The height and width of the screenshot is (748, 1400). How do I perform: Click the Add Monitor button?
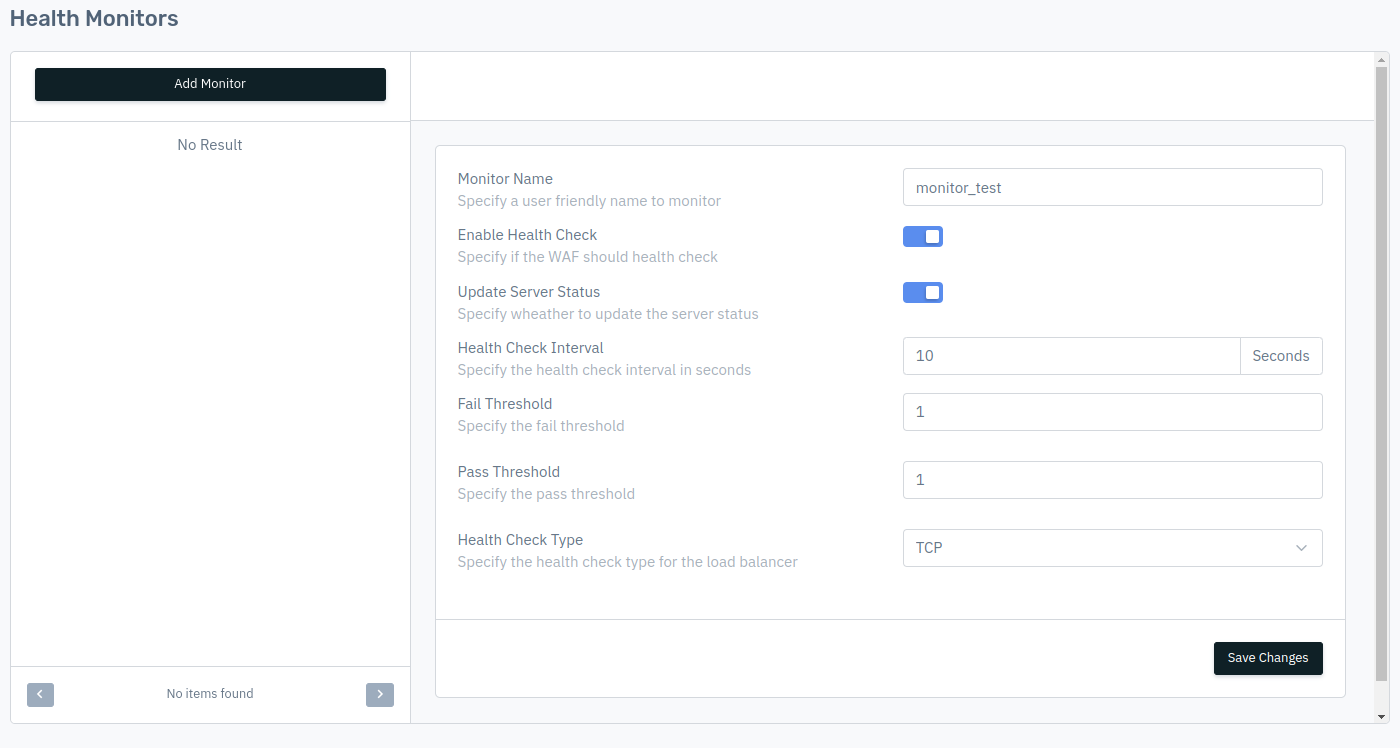pos(210,84)
